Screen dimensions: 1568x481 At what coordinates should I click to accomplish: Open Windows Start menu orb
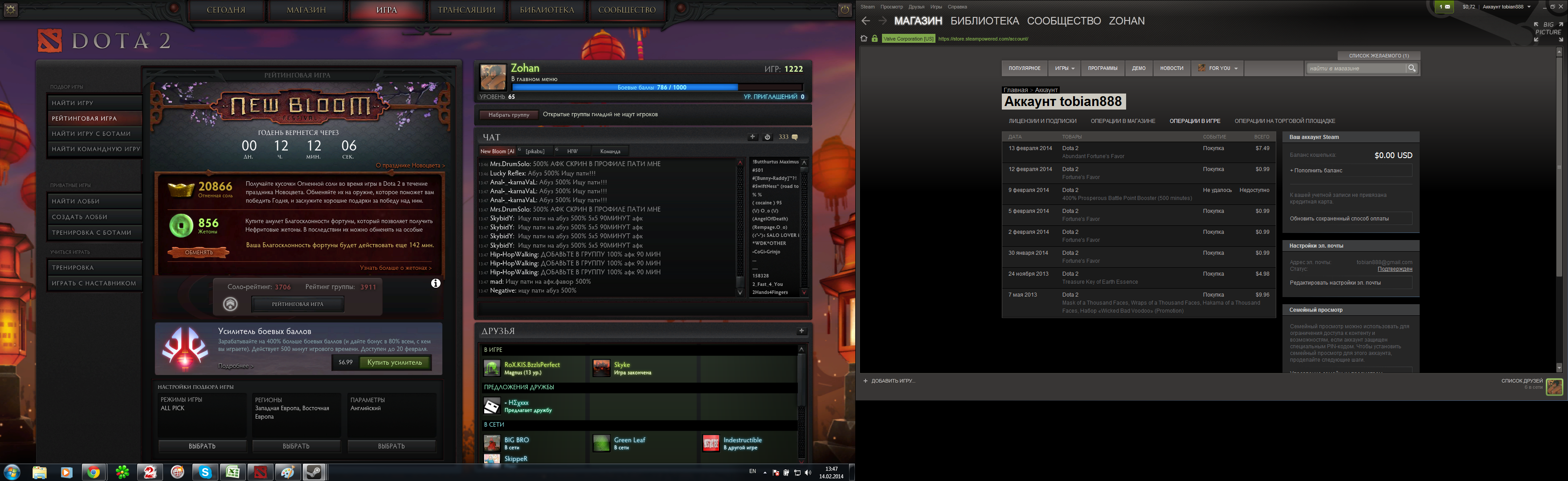(x=12, y=472)
